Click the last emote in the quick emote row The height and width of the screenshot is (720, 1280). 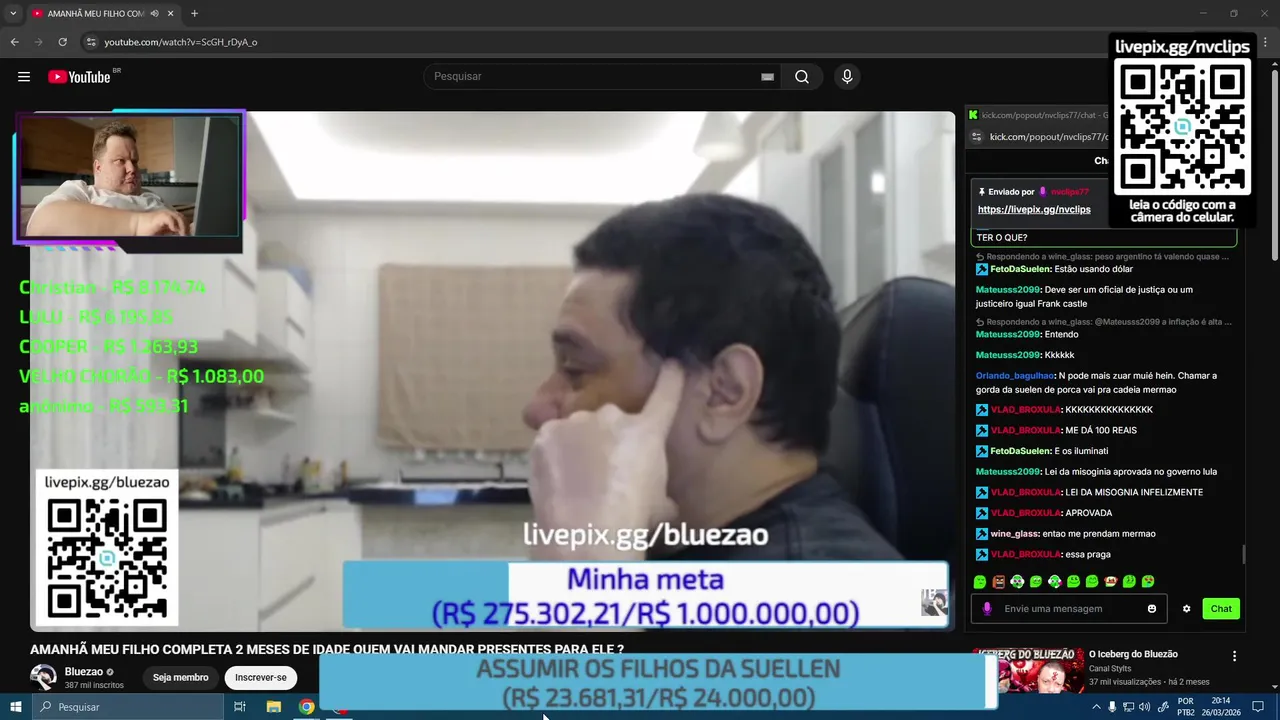[x=1149, y=582]
